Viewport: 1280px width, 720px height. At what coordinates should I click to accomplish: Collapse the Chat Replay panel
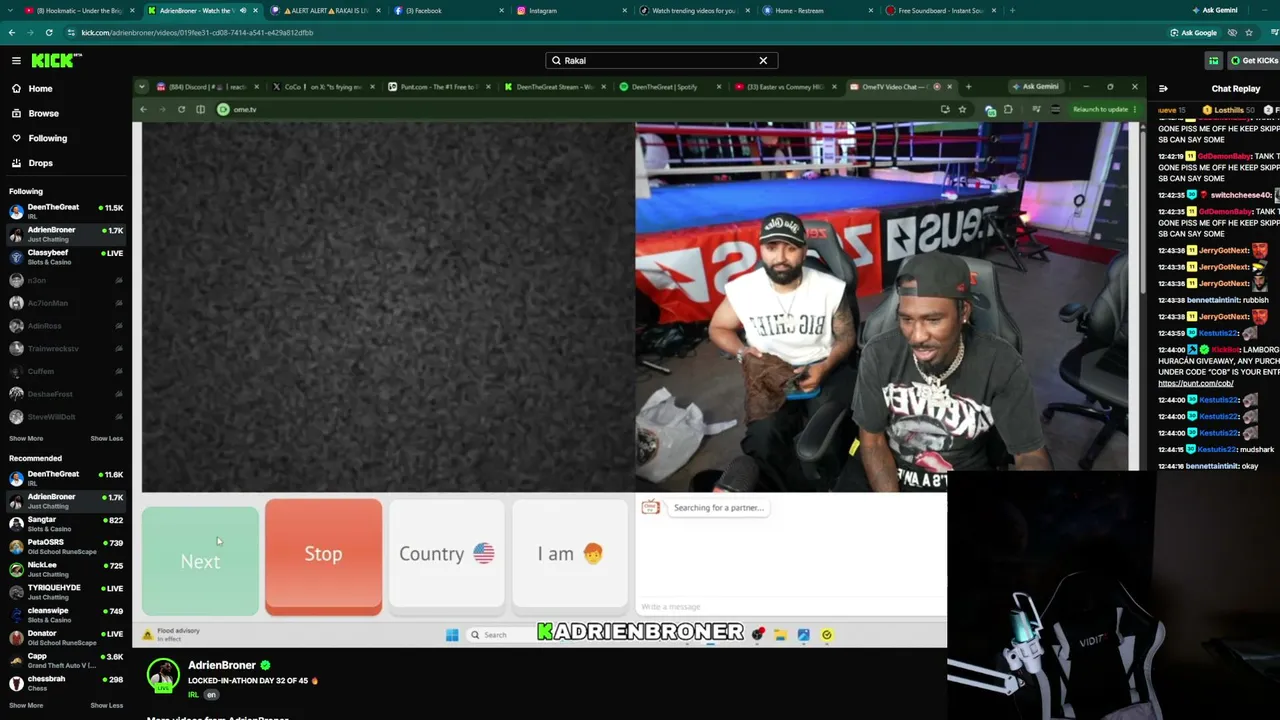pos(1163,88)
